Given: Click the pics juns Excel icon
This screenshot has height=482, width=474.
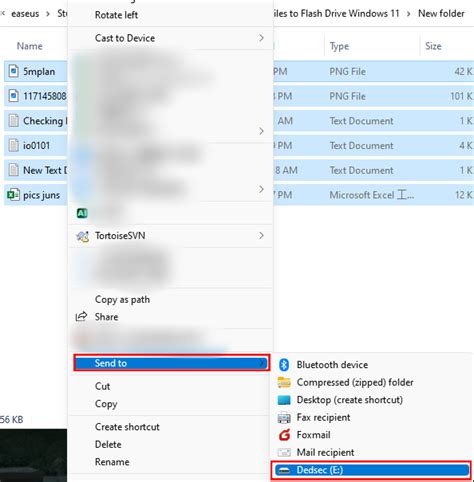Looking at the screenshot, I should [13, 195].
